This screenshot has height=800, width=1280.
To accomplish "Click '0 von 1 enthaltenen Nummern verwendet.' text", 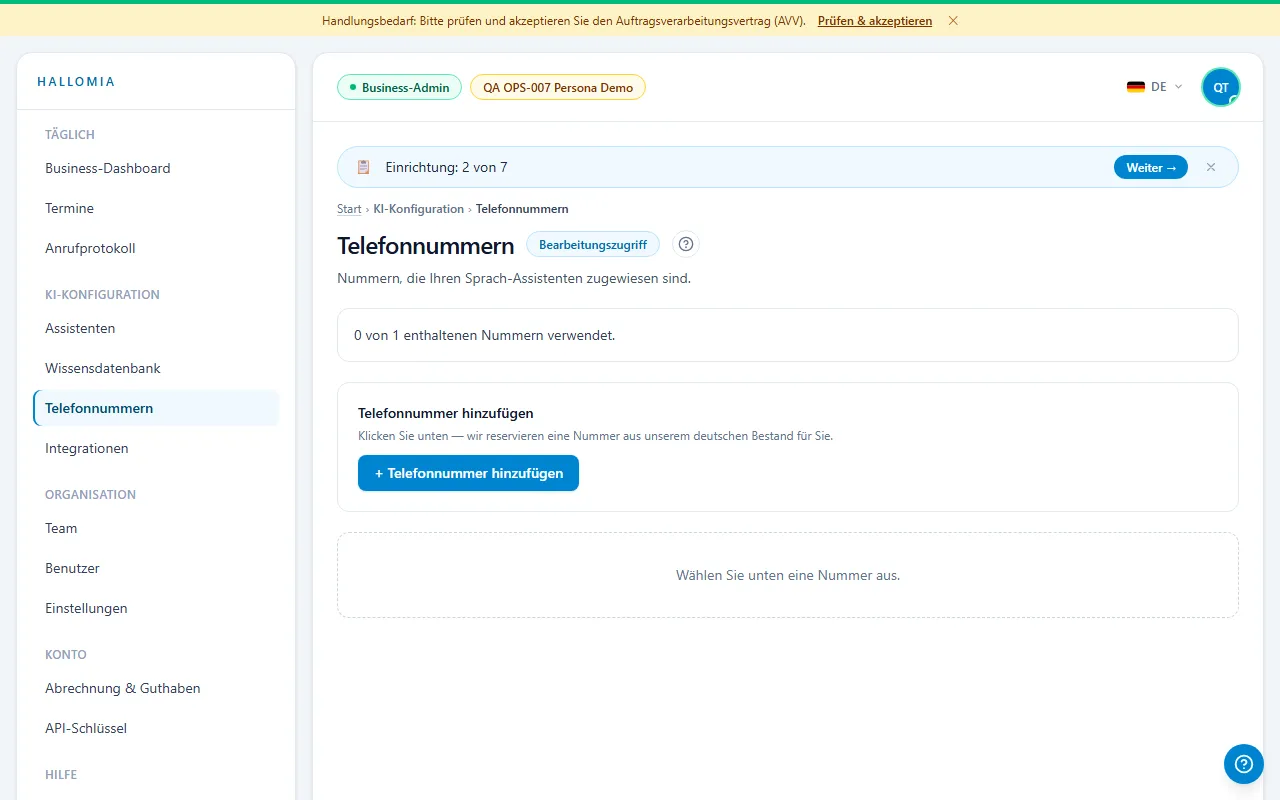I will point(485,335).
